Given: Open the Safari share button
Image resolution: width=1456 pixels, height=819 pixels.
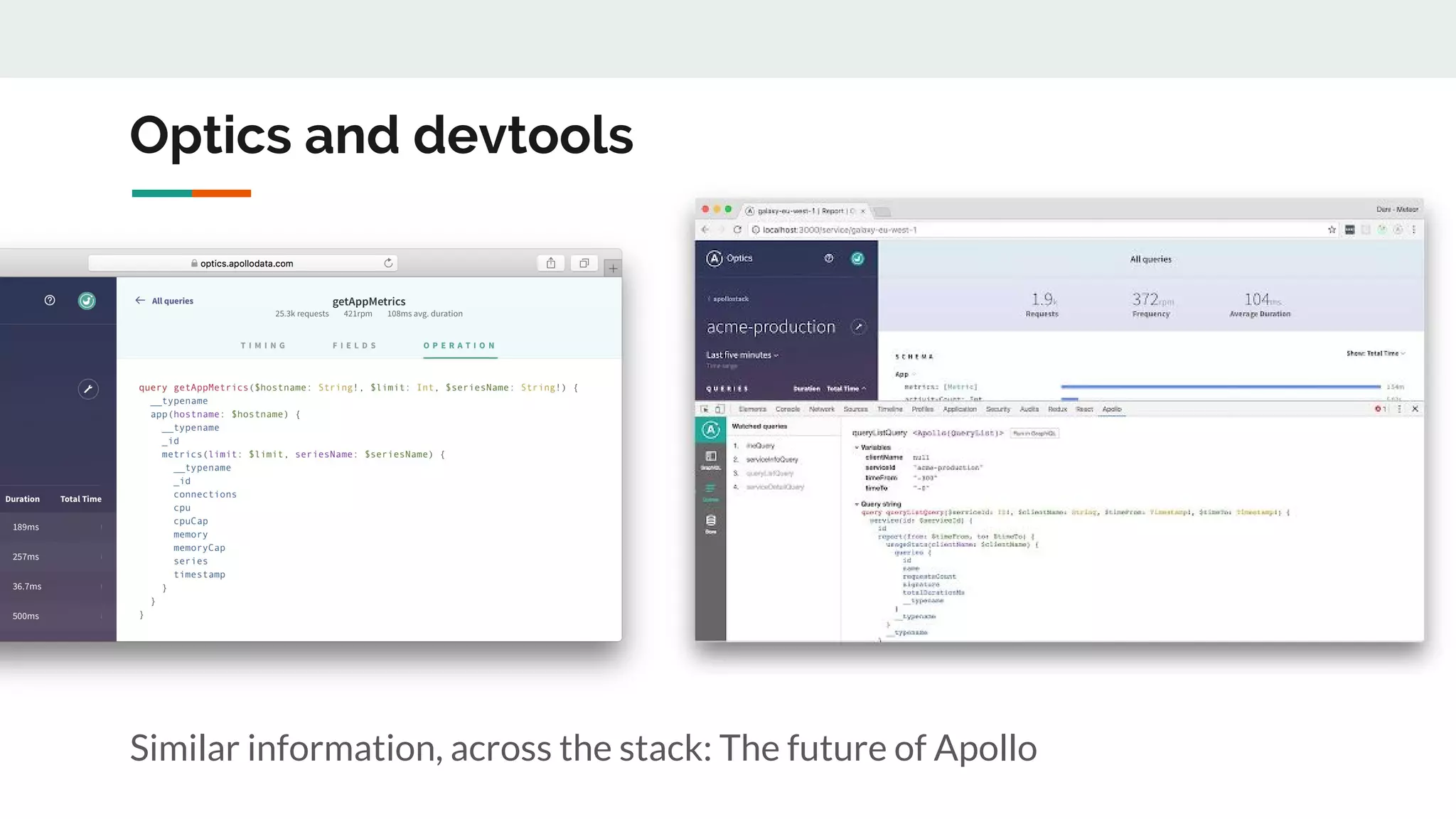Looking at the screenshot, I should click(551, 263).
